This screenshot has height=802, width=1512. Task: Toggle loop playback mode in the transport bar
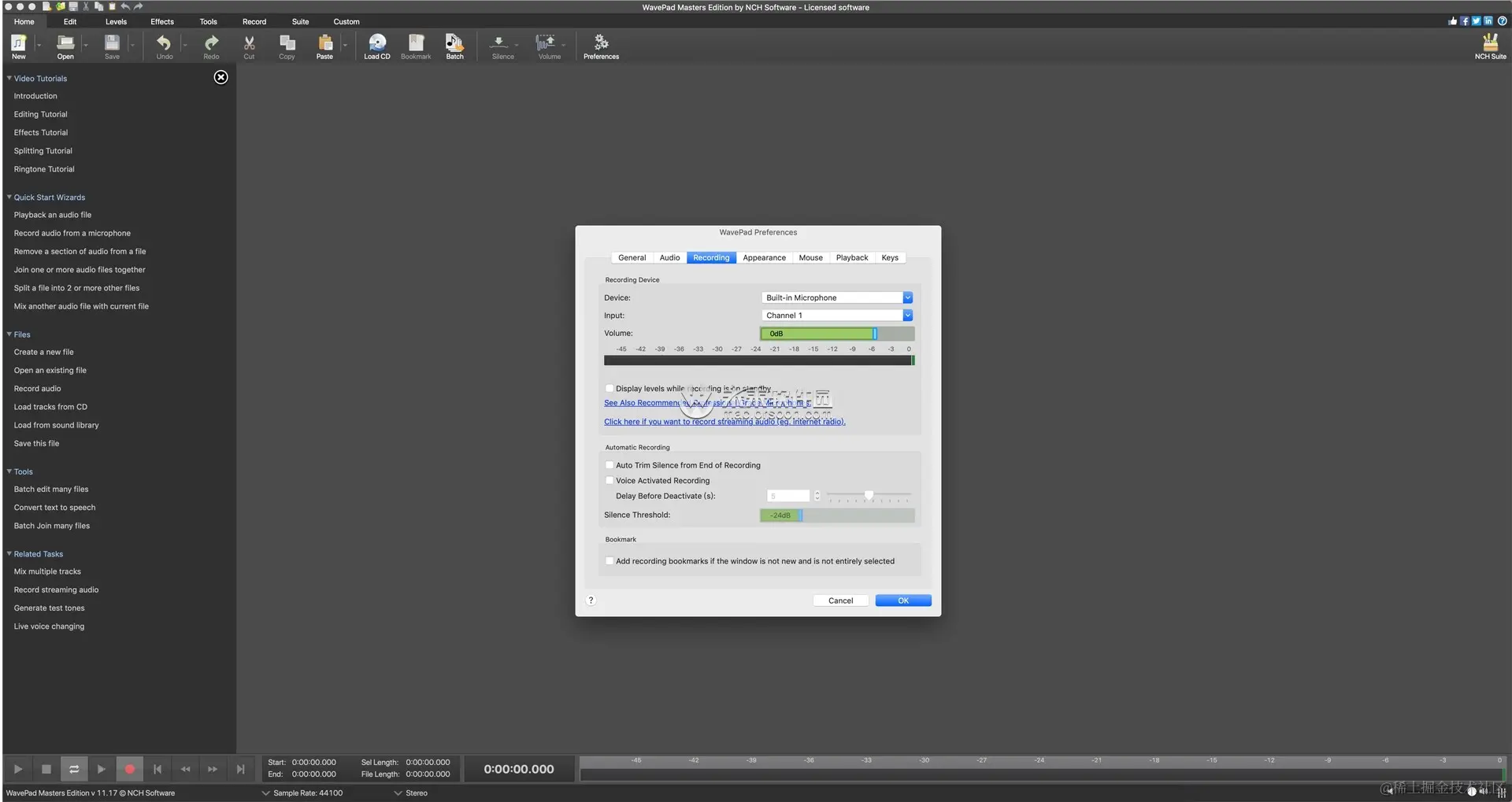[x=74, y=769]
